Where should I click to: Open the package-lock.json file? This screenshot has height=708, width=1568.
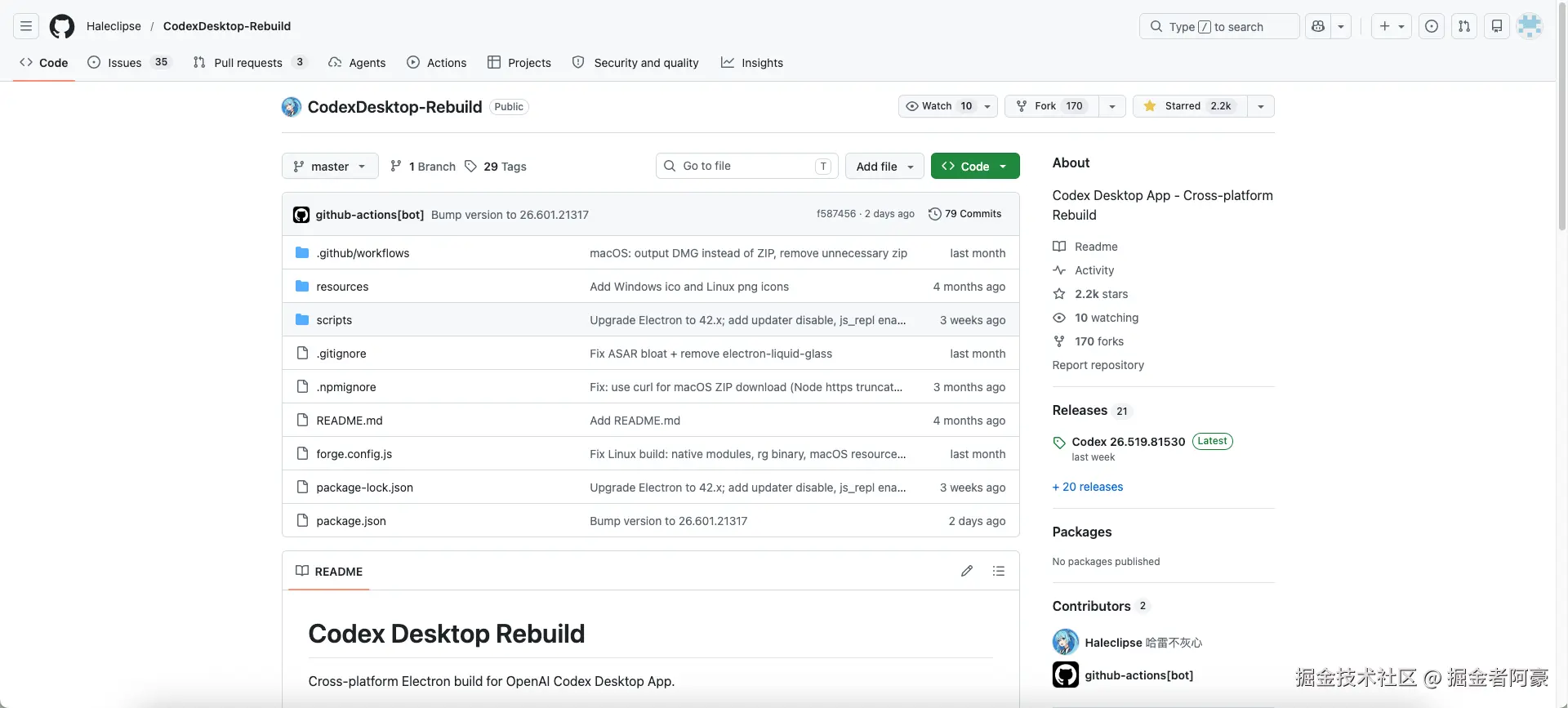pyautogui.click(x=365, y=488)
